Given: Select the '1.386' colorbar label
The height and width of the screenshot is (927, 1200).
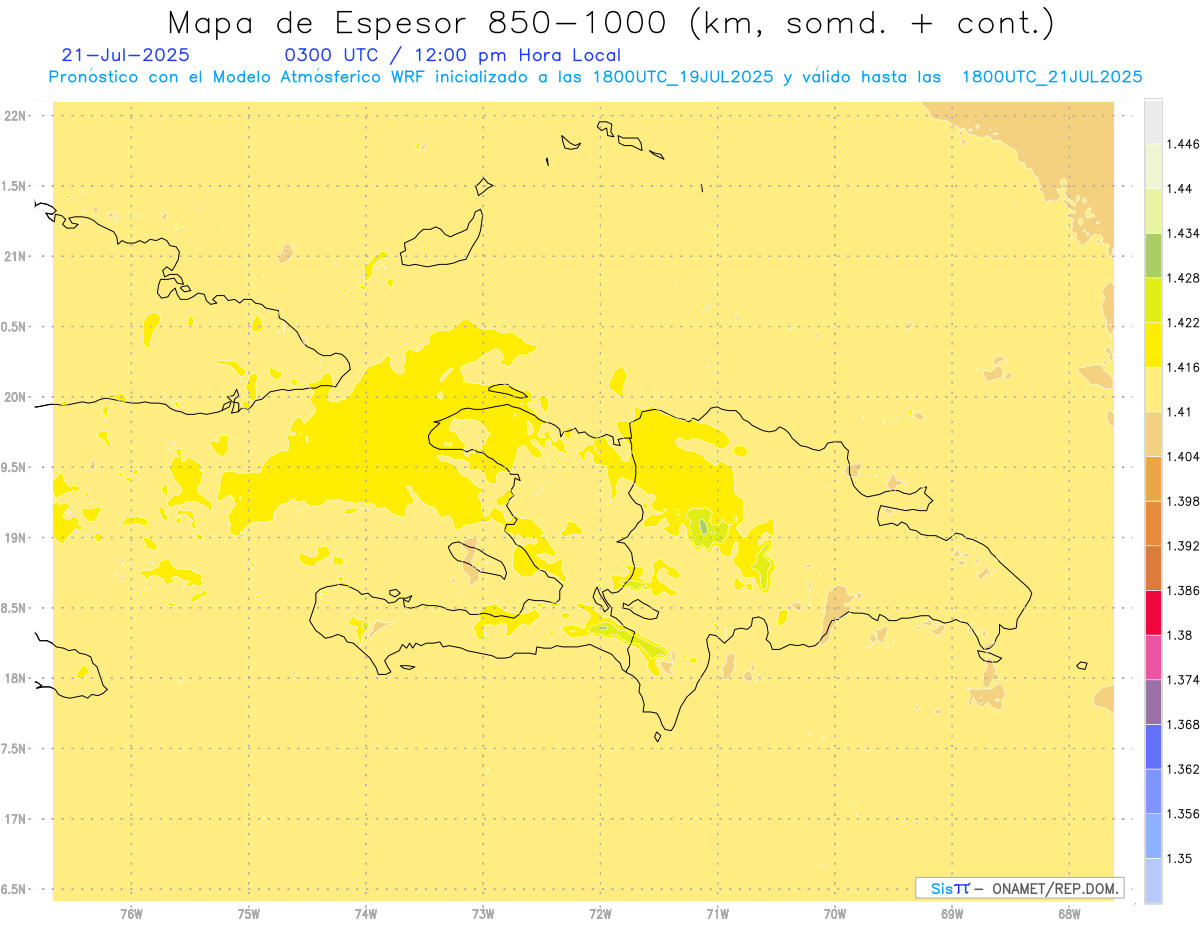Looking at the screenshot, I should tap(1183, 591).
